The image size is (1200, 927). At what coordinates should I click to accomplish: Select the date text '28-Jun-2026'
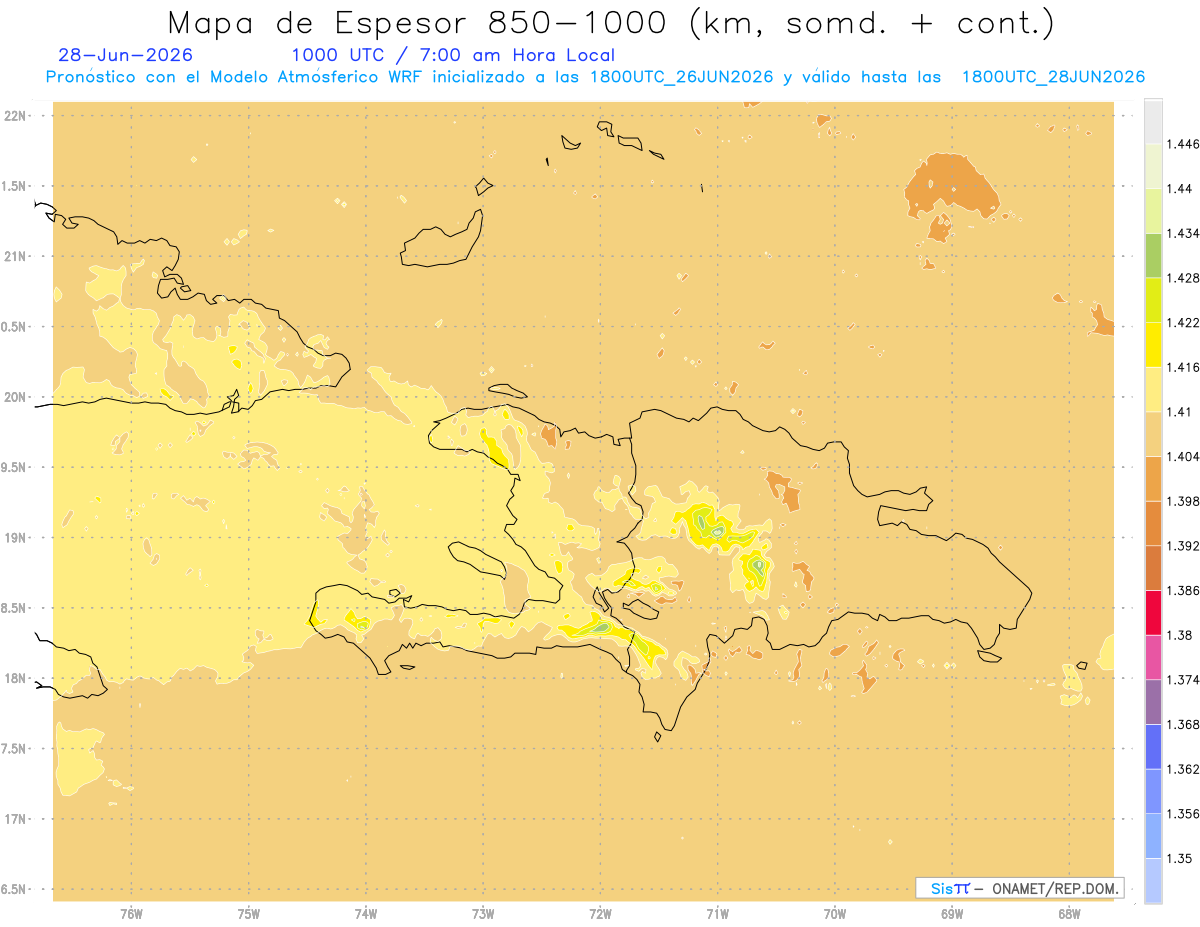point(126,56)
